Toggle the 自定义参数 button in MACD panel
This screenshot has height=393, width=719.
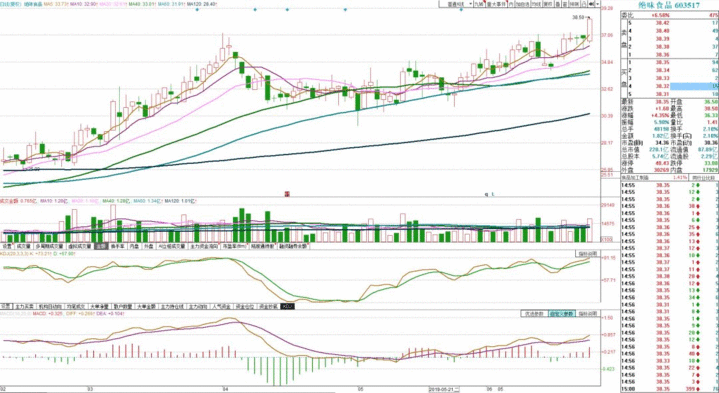[562, 314]
